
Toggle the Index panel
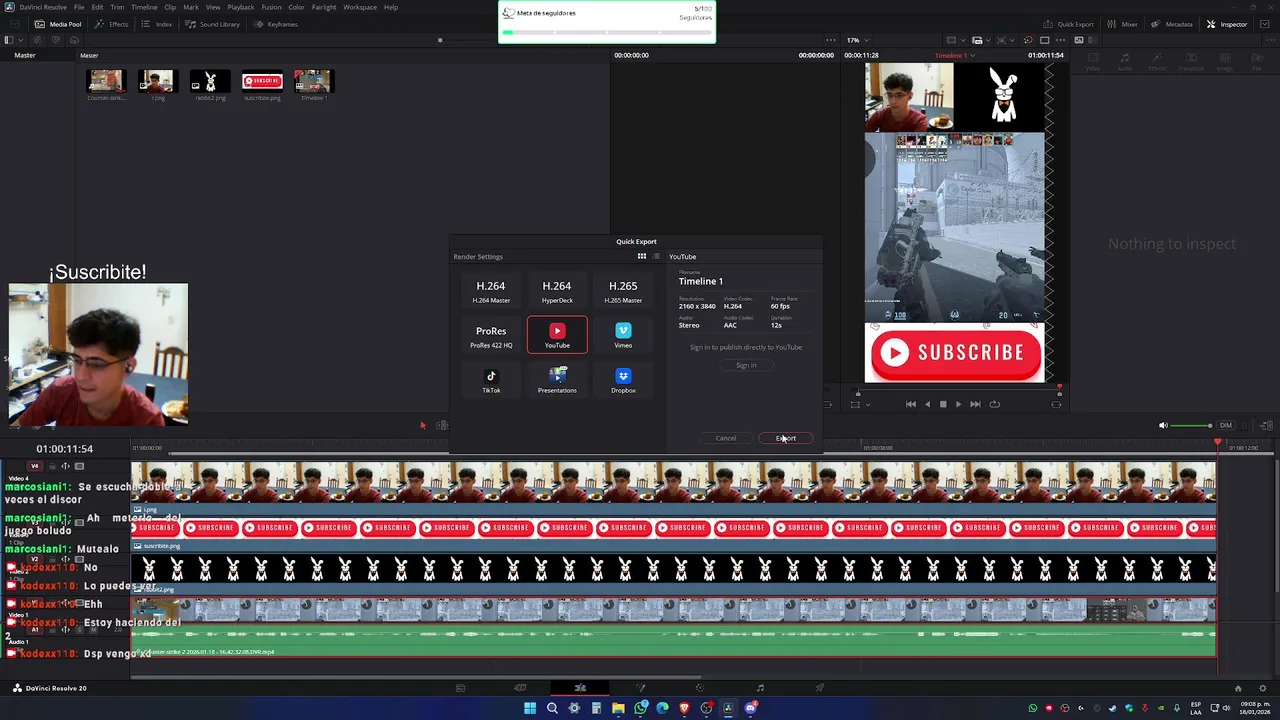[157, 24]
